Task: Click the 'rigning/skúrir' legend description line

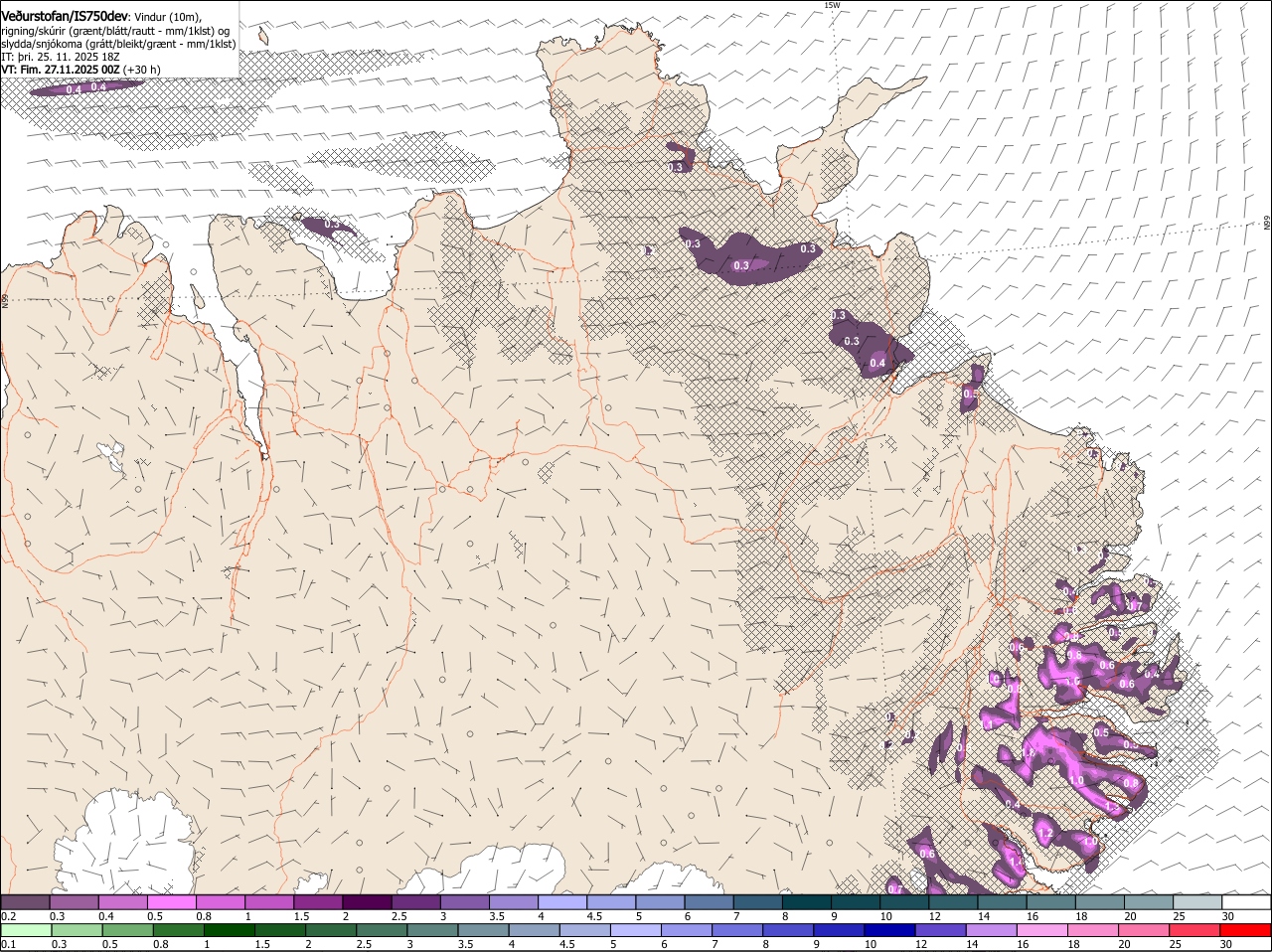Action: click(x=116, y=30)
